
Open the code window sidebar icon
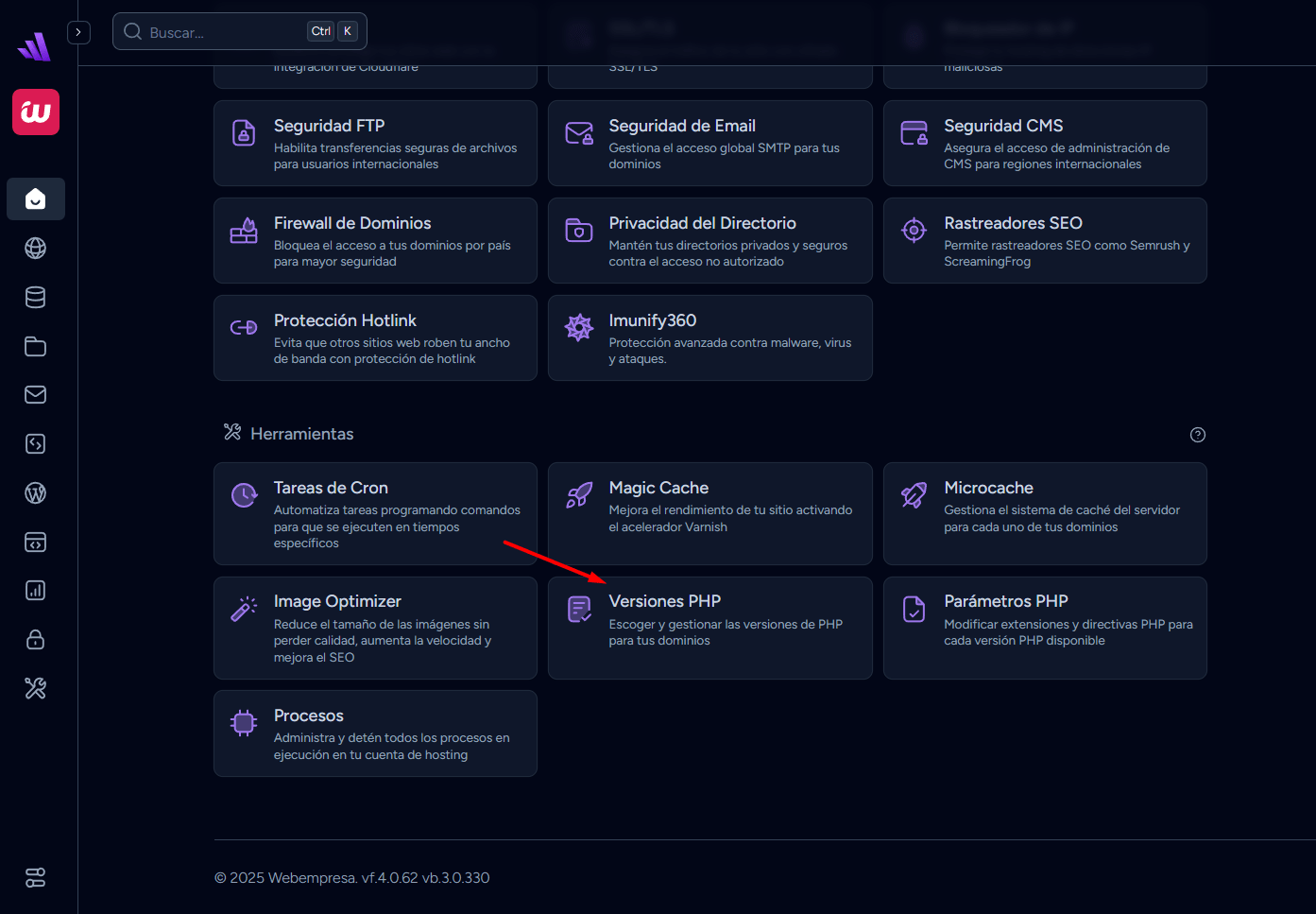36,542
